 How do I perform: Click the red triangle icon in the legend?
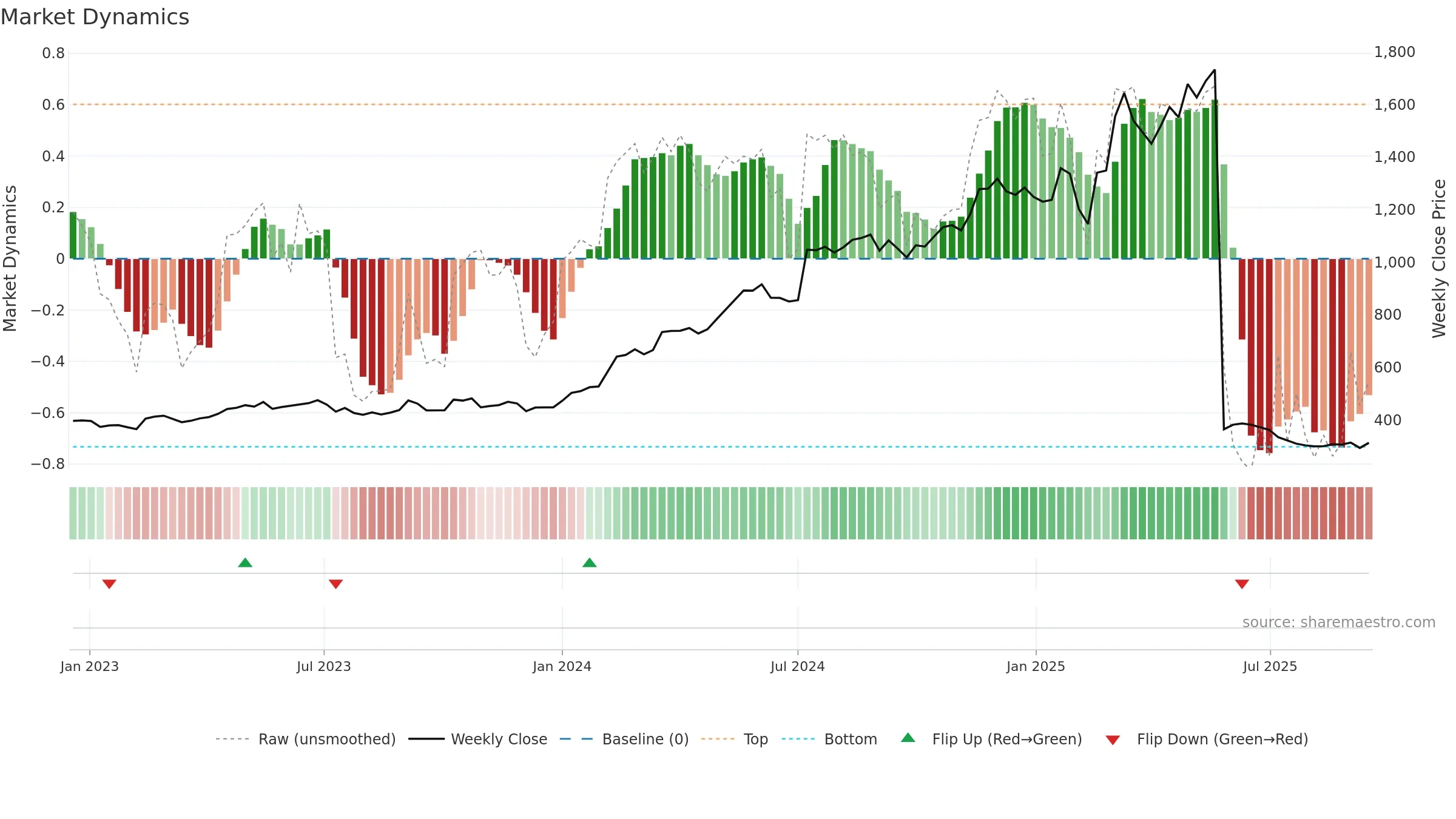1113,740
